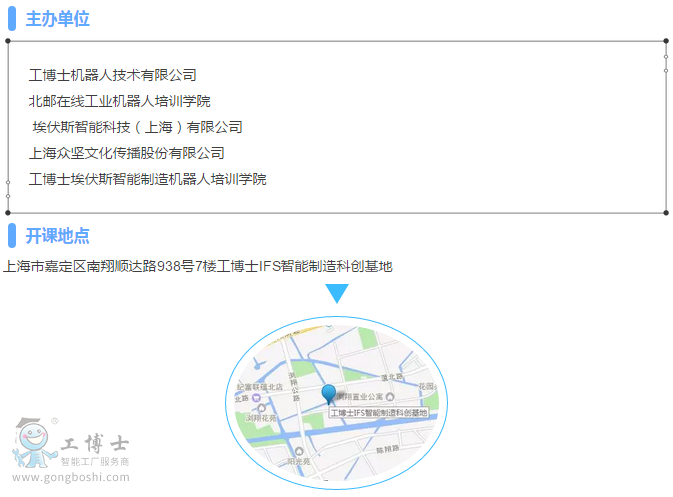Click the 工博士IFS智能制造科创基地 map label
This screenshot has width=673, height=497.
click(378, 412)
